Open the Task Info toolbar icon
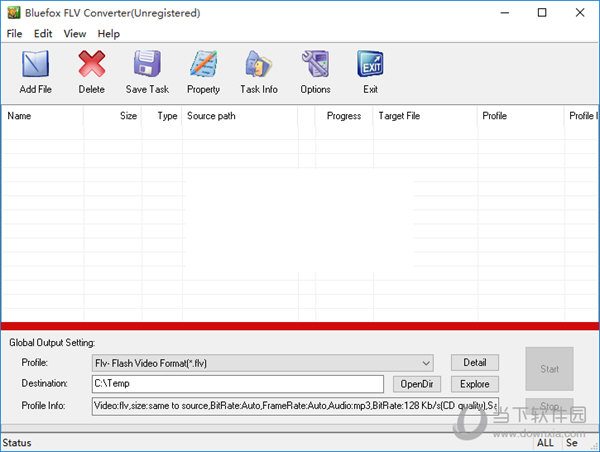Viewport: 600px width, 452px height. pyautogui.click(x=259, y=64)
